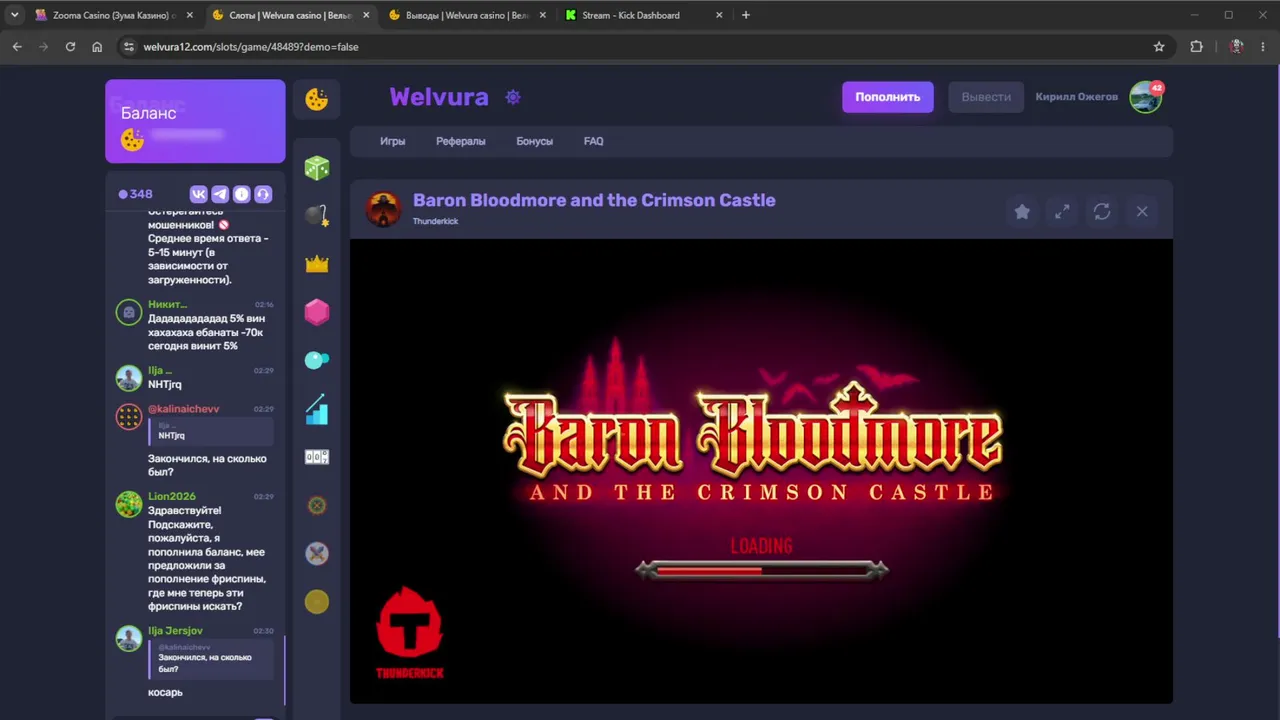Click the Baron Bloodmore game thumbnail
This screenshot has height=720, width=1280.
tap(383, 209)
